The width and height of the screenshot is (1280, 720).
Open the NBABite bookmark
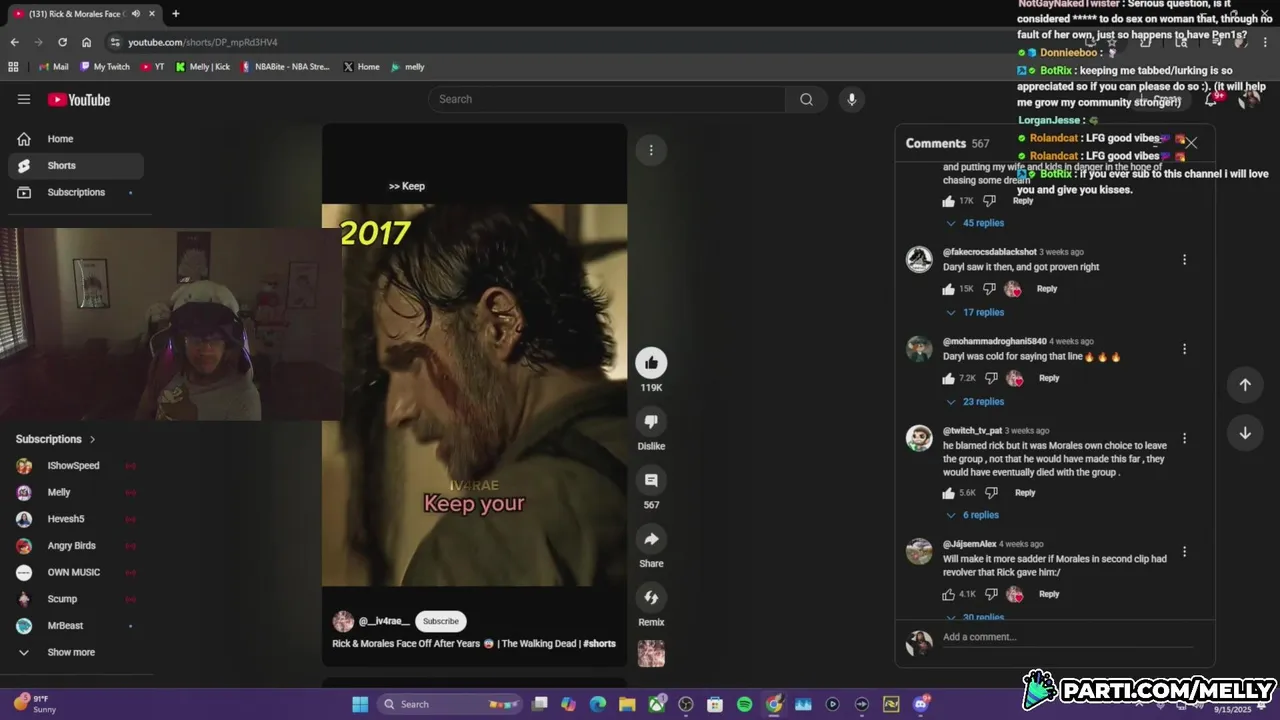(285, 67)
